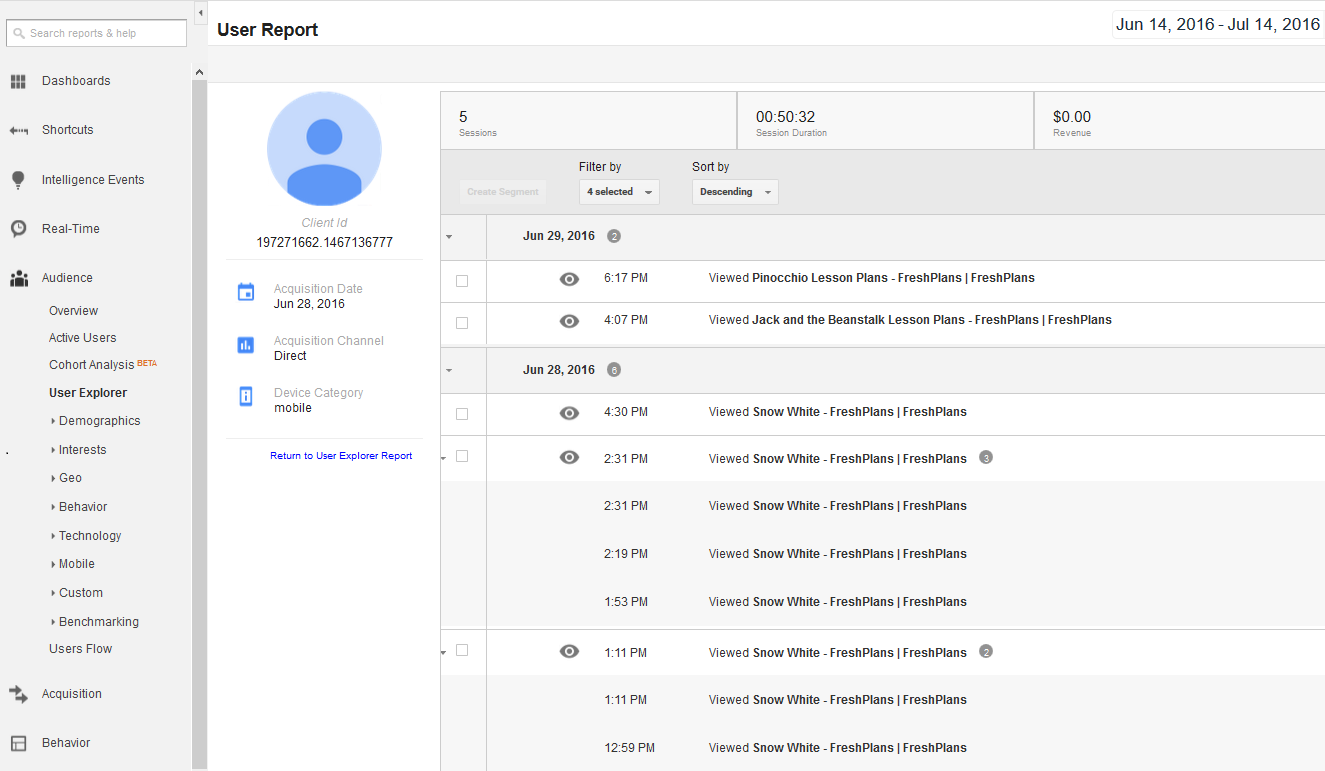Click the Pinocchio Lesson Plans page title
The height and width of the screenshot is (771, 1325).
[893, 278]
